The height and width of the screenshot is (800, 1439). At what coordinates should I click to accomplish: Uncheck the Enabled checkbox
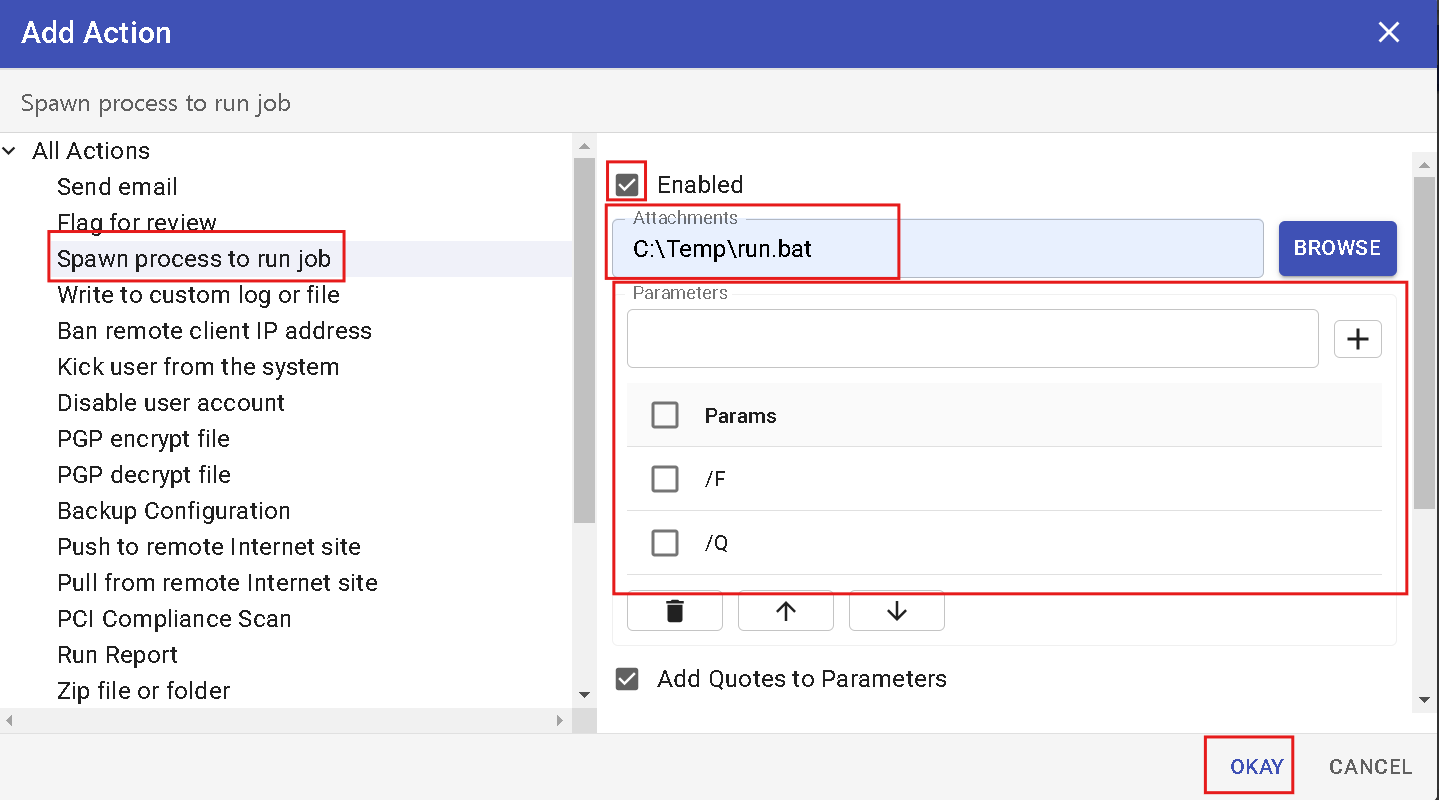[627, 185]
